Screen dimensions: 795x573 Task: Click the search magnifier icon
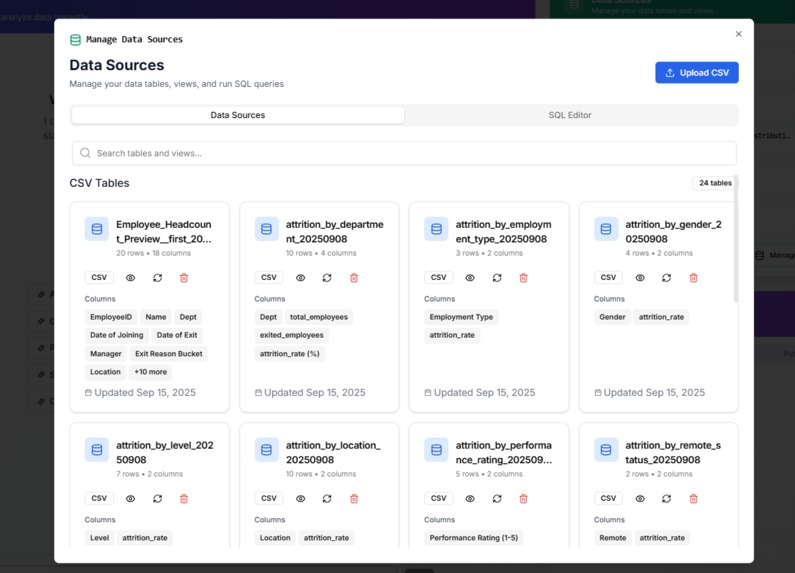click(85, 153)
